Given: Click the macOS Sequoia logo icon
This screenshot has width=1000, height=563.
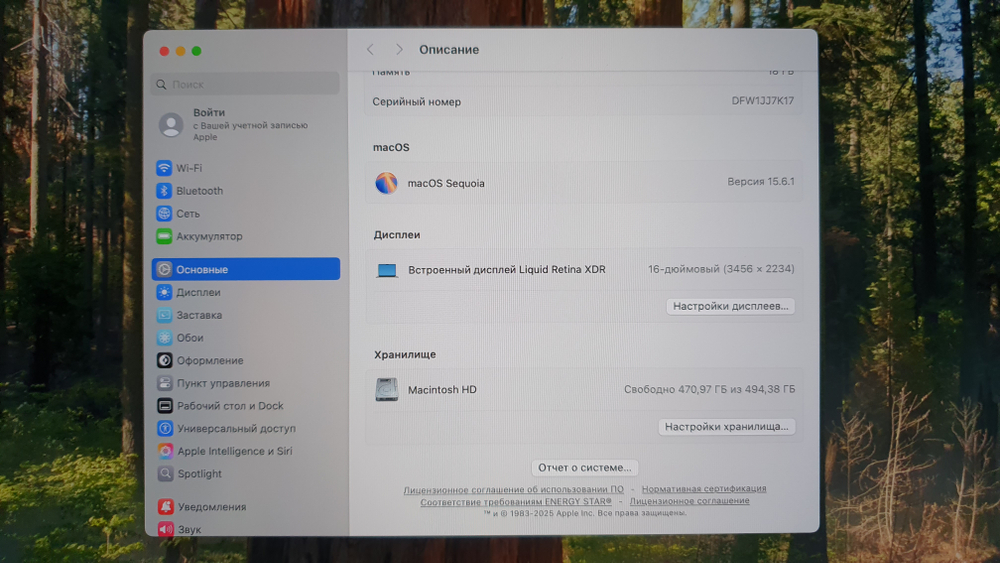Looking at the screenshot, I should (386, 183).
